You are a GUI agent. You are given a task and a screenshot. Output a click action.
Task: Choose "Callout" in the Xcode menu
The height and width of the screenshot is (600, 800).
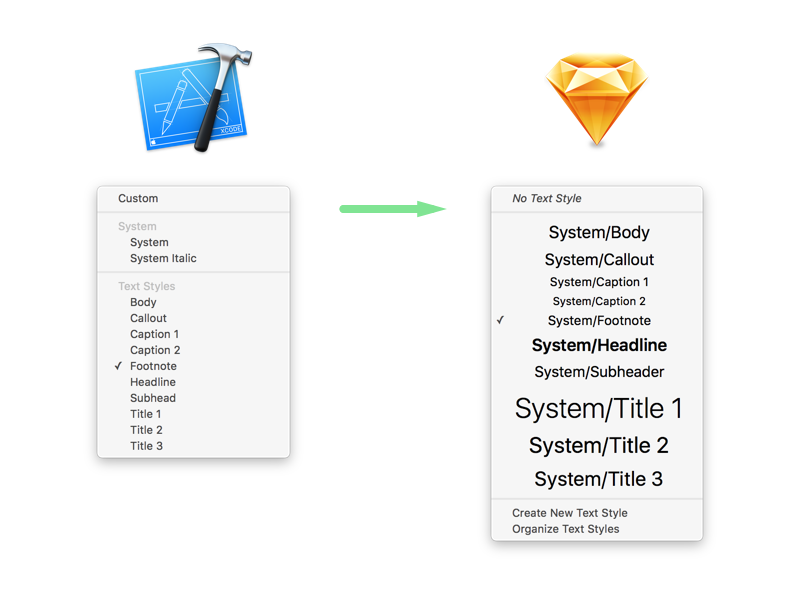click(148, 318)
